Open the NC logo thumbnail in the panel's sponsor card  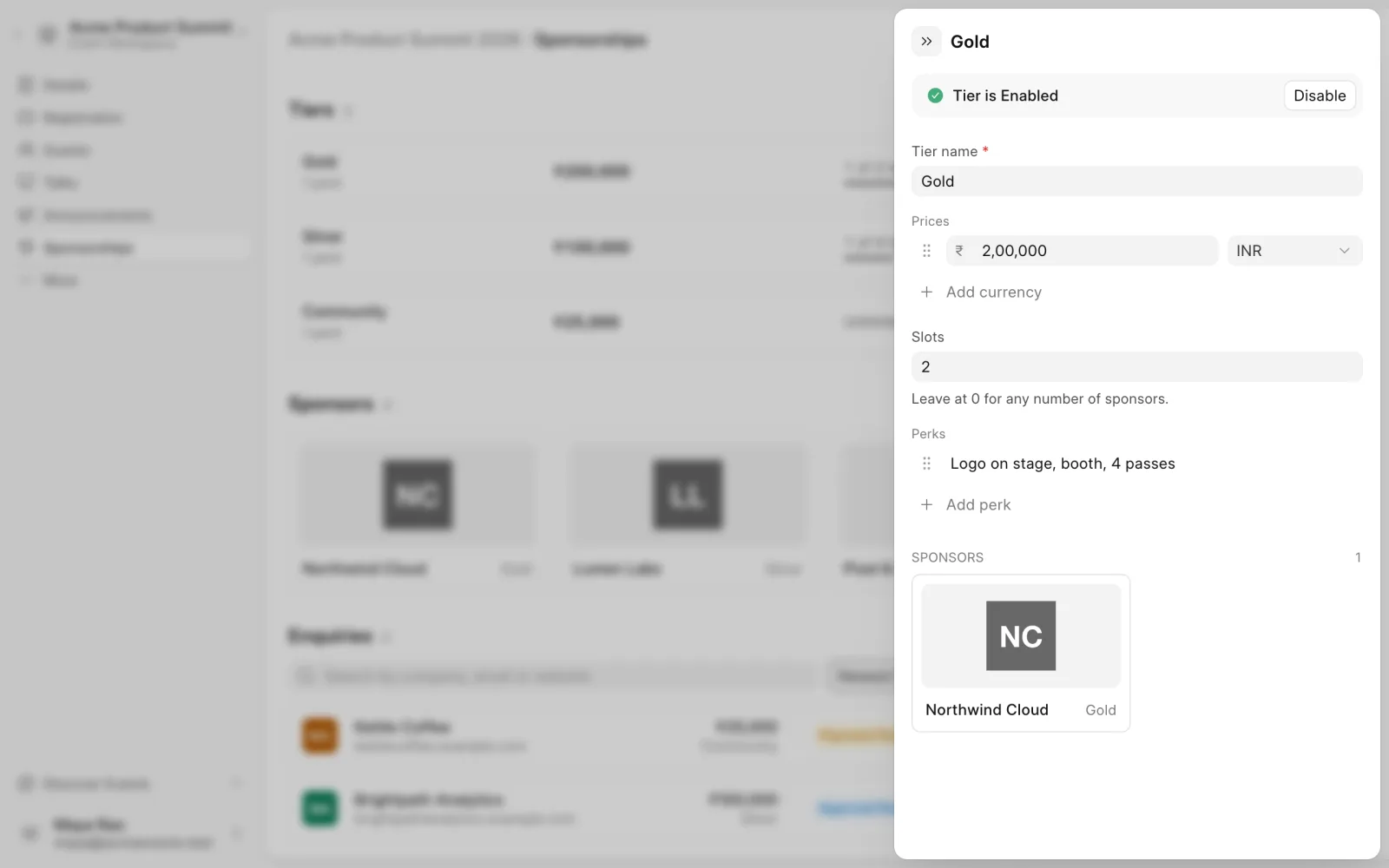click(x=1021, y=636)
